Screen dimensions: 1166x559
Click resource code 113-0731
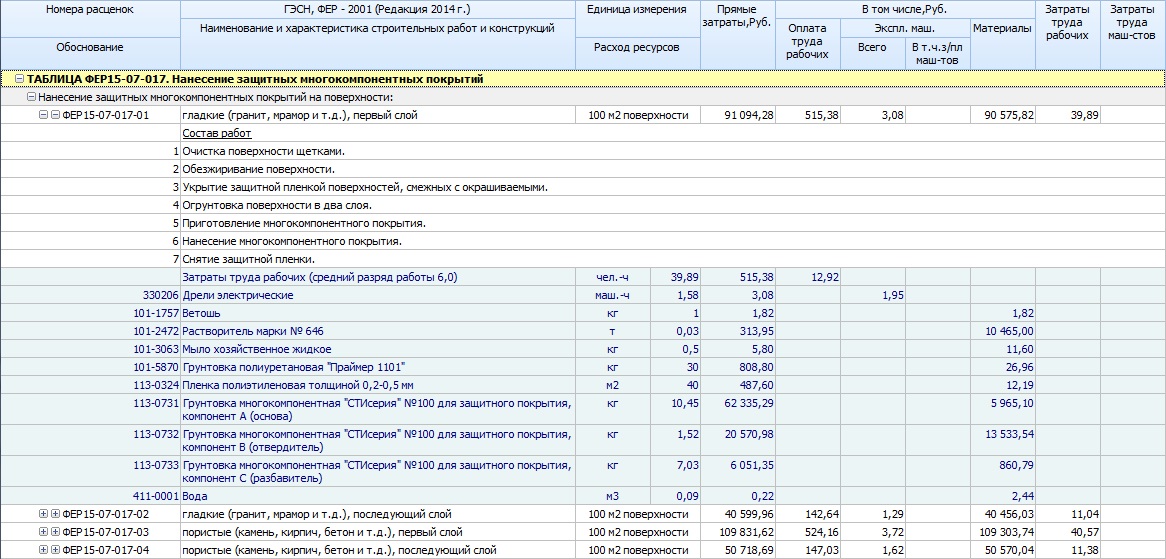(x=156, y=403)
